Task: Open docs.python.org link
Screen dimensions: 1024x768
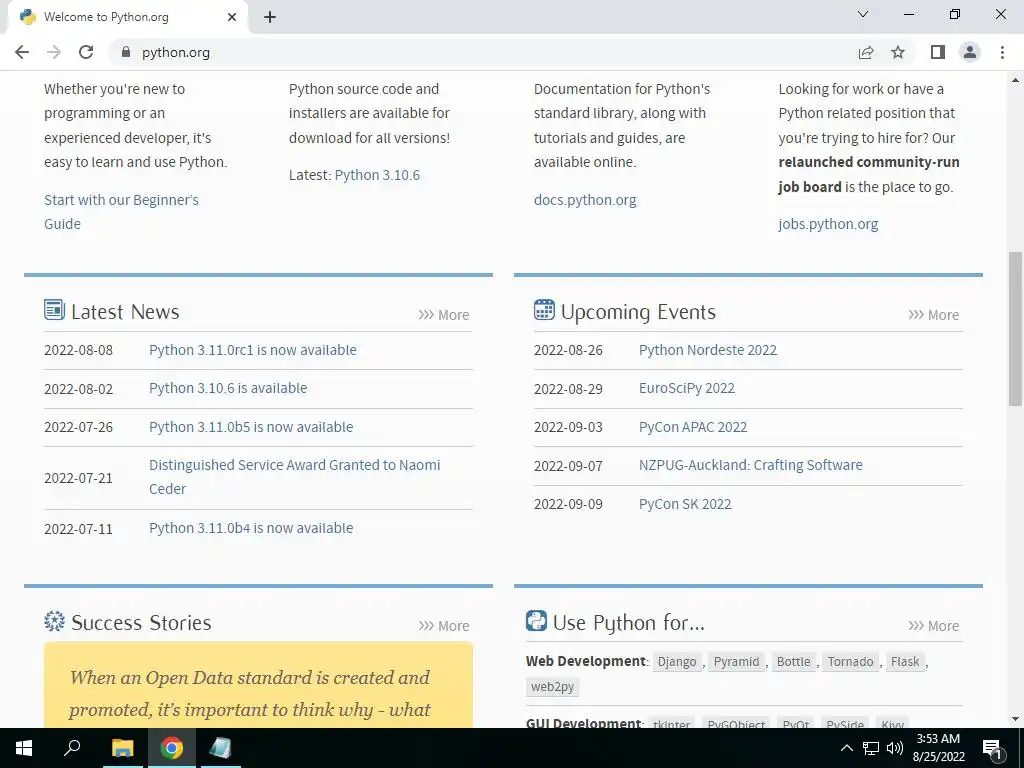Action: pyautogui.click(x=585, y=200)
